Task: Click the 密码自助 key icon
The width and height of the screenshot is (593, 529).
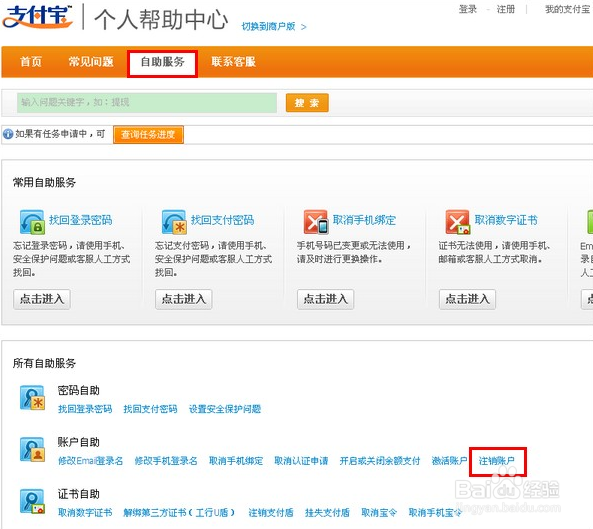Action: (32, 397)
